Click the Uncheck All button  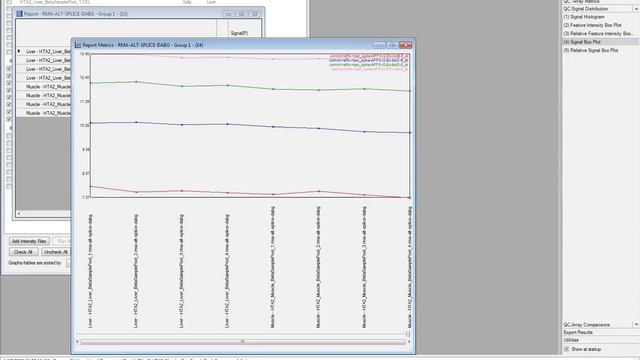tap(56, 252)
